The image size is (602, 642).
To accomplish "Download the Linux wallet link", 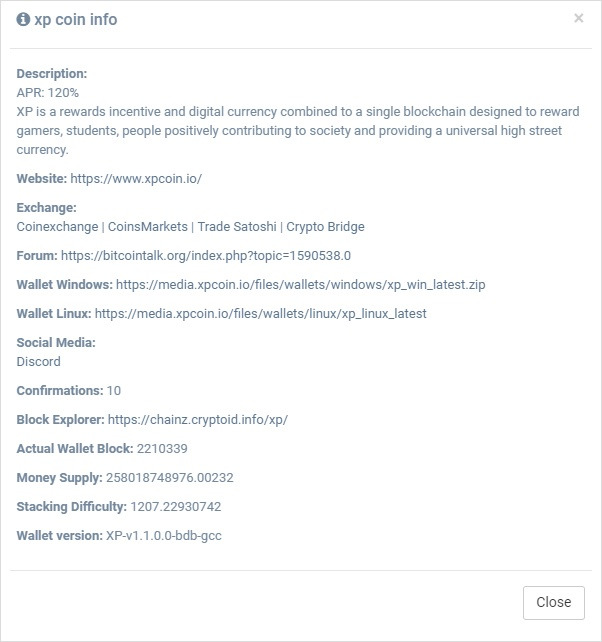I will (x=260, y=314).
